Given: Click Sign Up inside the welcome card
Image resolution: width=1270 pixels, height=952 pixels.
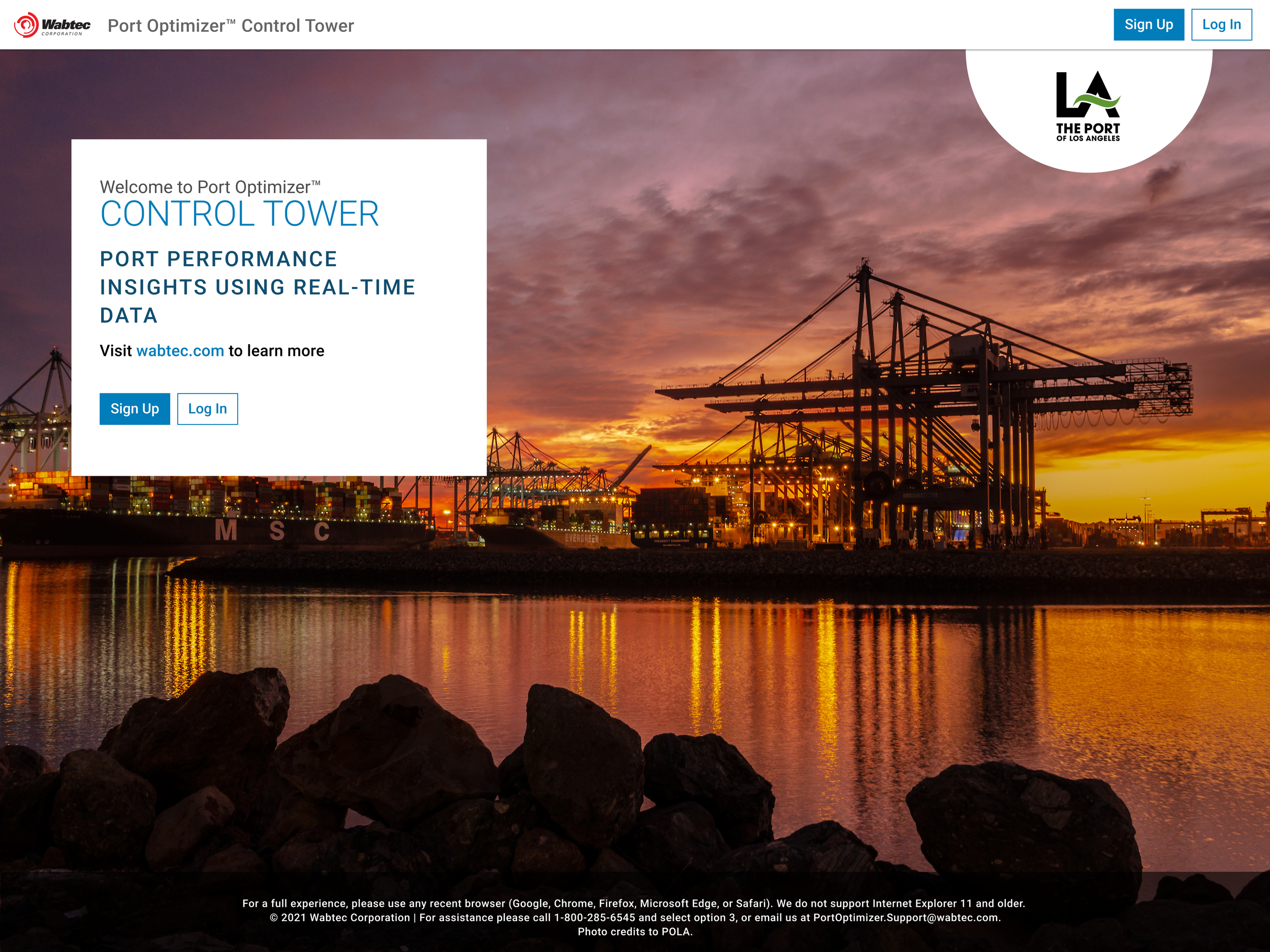Looking at the screenshot, I should [134, 409].
